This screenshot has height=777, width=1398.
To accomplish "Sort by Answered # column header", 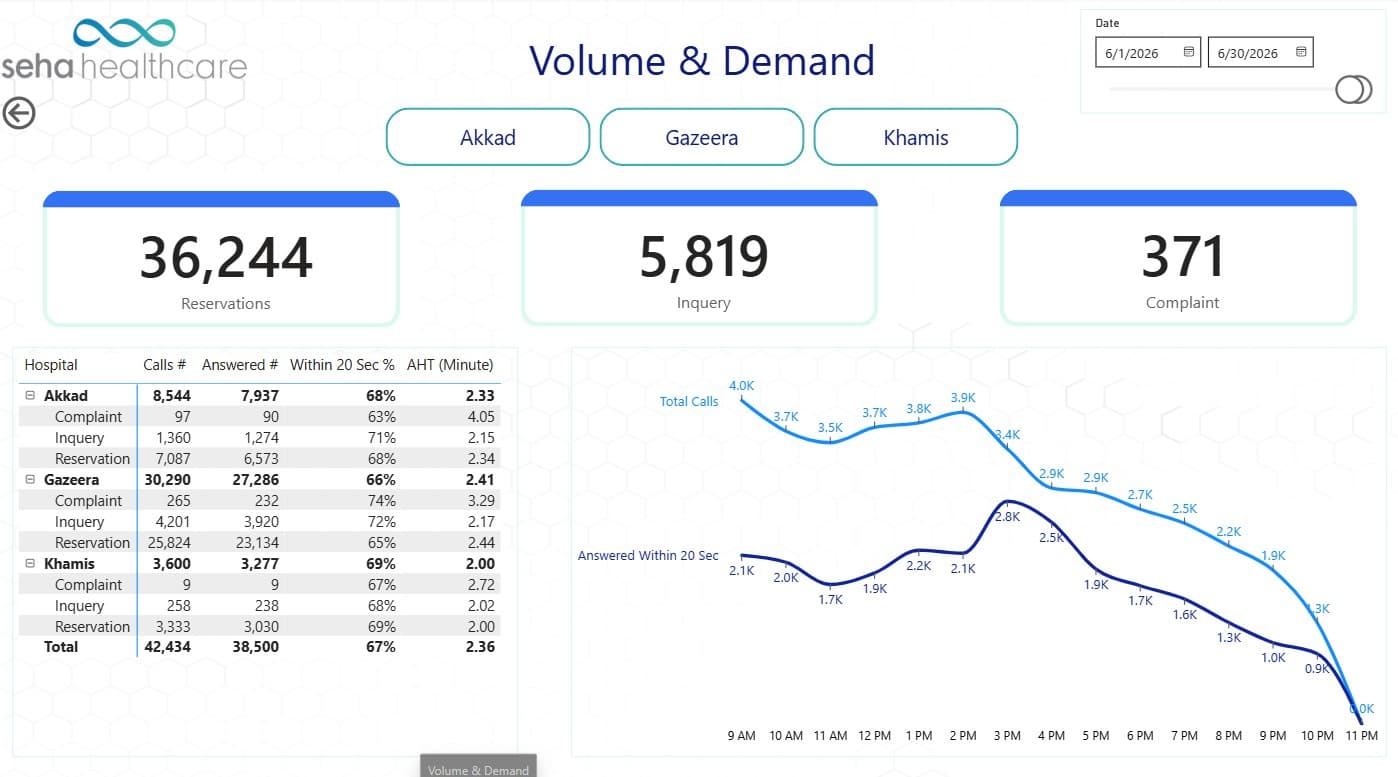I will pos(240,365).
